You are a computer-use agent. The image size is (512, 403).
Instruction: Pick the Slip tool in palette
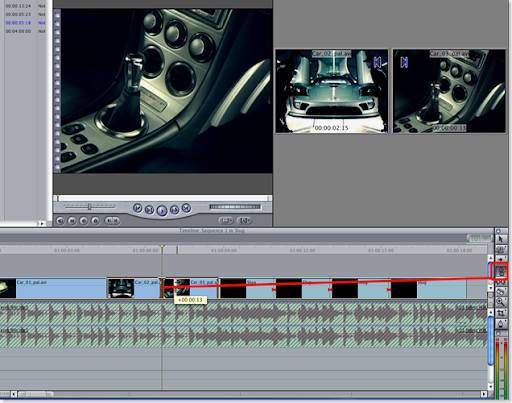coord(500,282)
